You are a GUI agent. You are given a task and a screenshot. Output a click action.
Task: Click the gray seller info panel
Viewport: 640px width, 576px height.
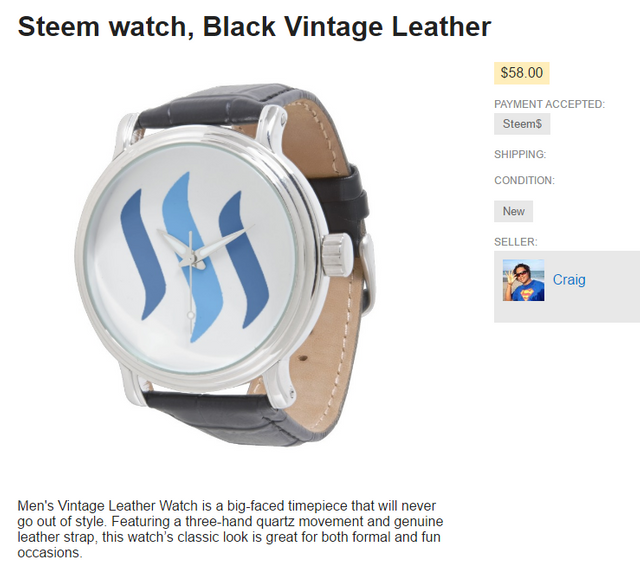(567, 287)
